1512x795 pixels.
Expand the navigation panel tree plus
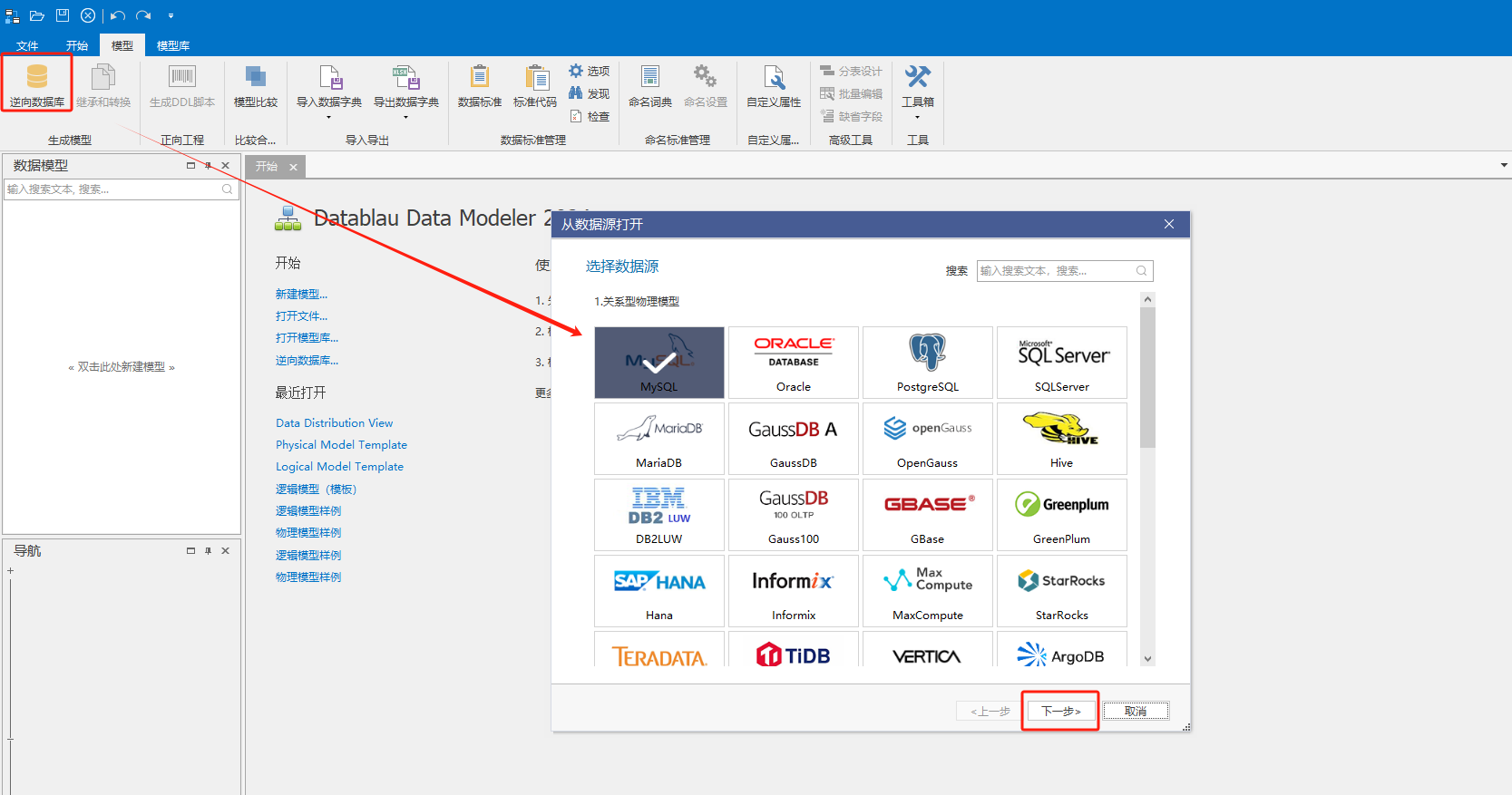click(10, 570)
